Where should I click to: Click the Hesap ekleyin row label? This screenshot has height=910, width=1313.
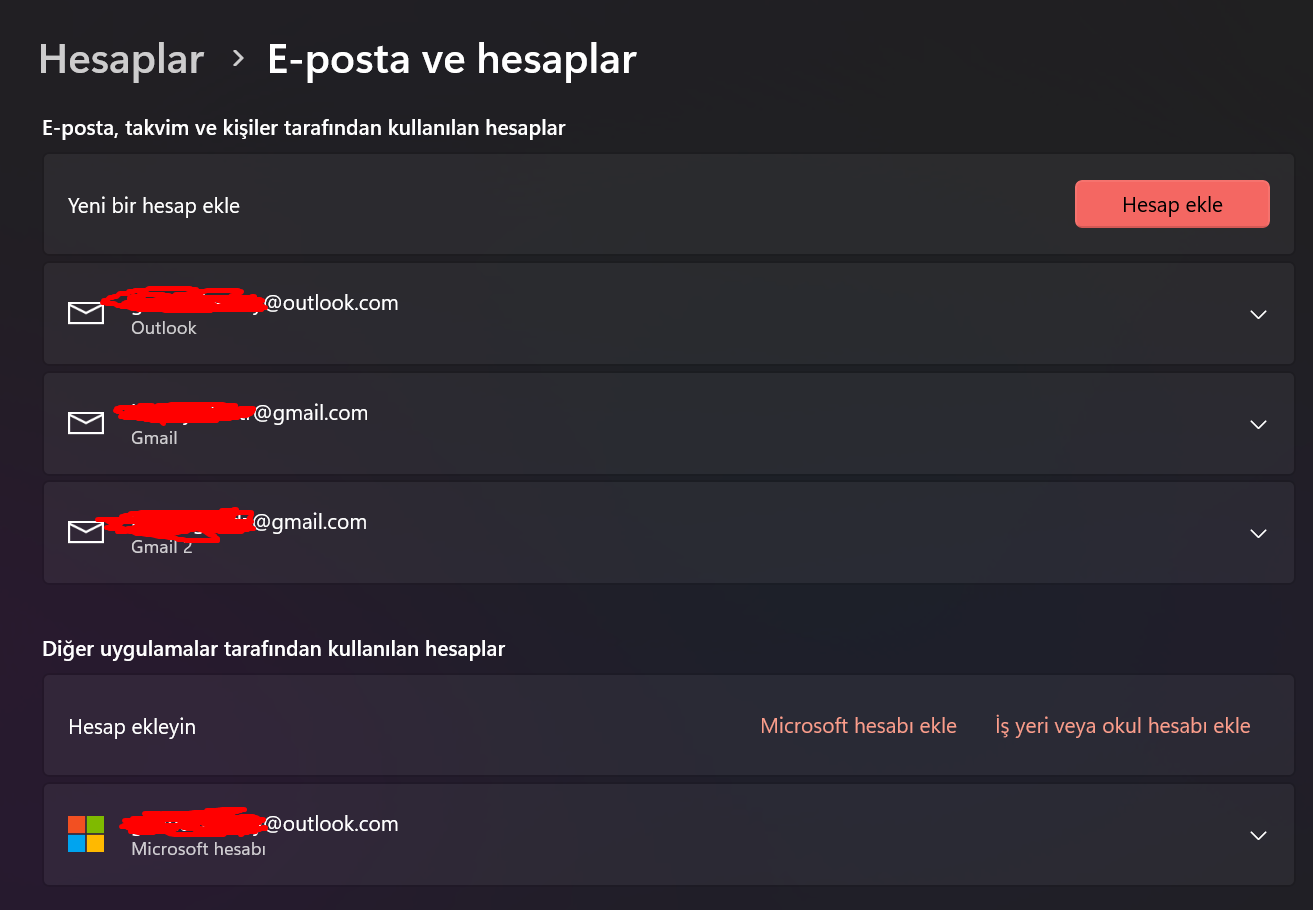(x=132, y=727)
